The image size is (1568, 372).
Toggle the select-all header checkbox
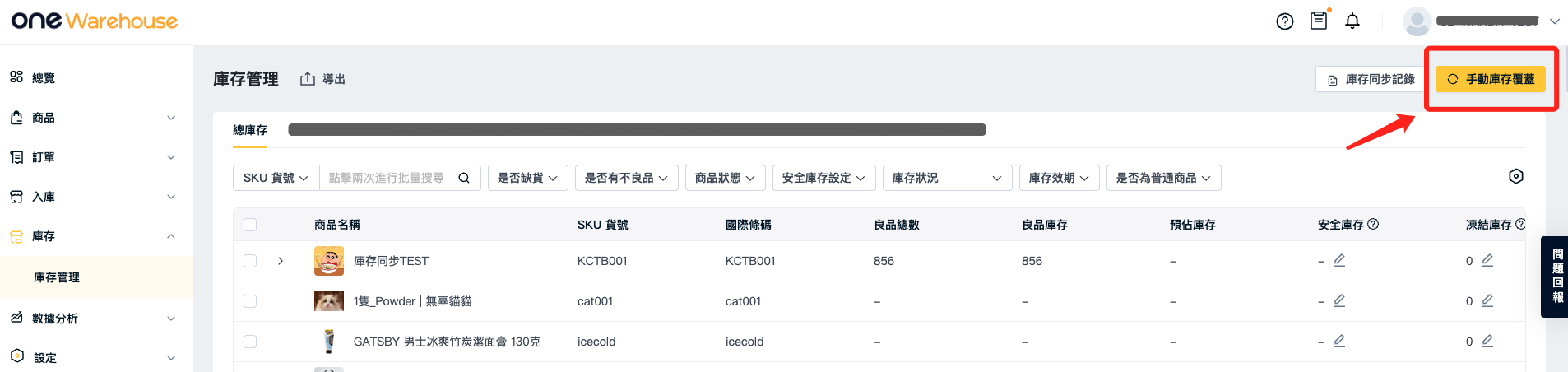[x=250, y=225]
